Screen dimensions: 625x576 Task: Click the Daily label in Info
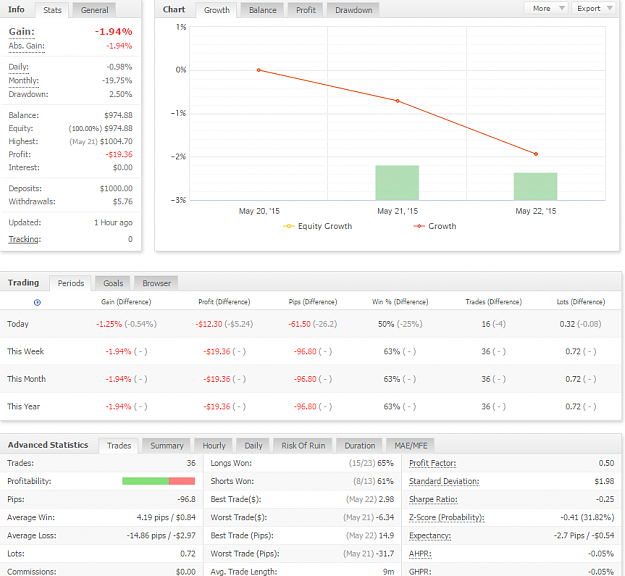[18, 67]
